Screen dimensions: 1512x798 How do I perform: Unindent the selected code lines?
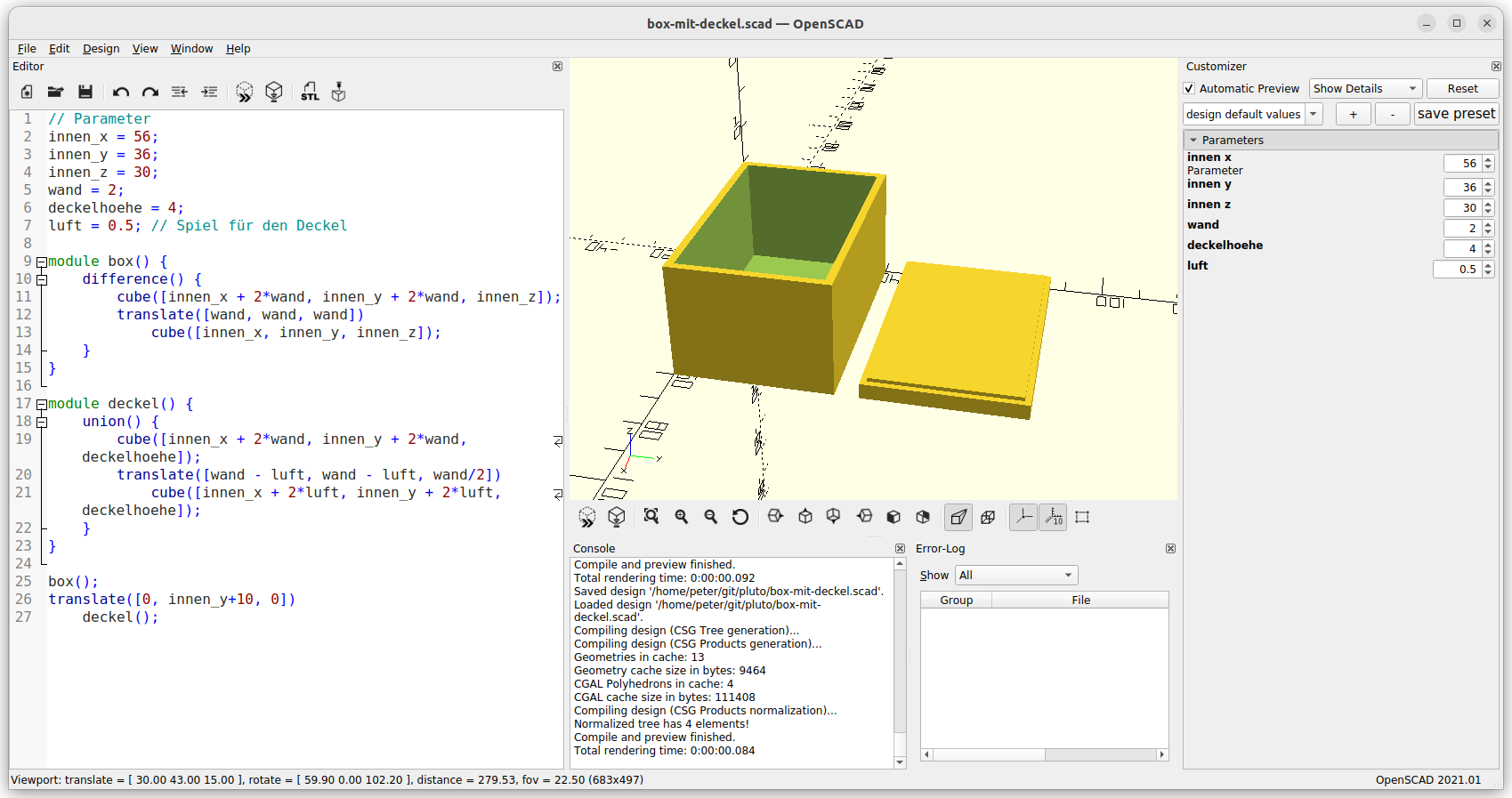pyautogui.click(x=180, y=92)
